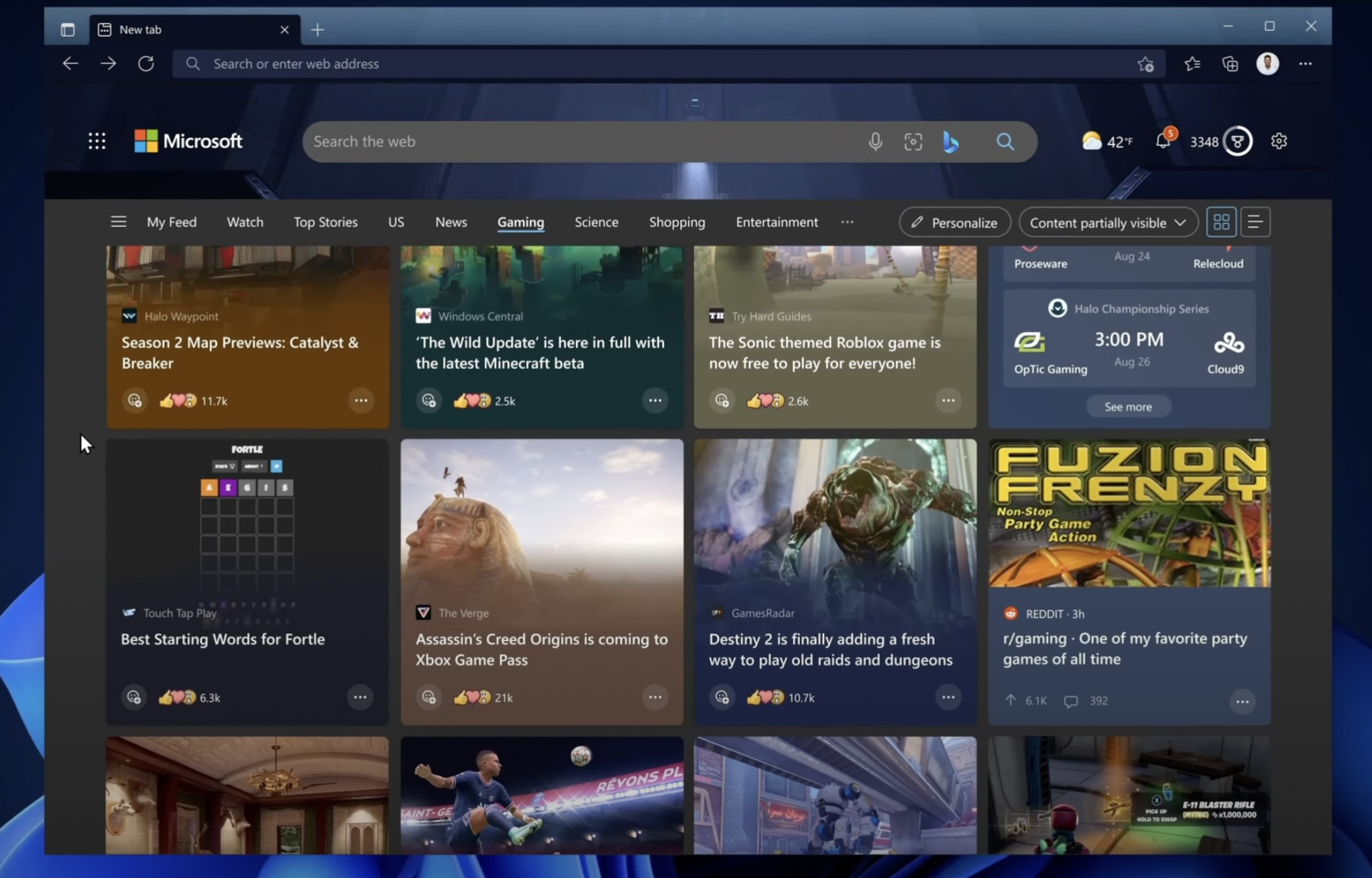The image size is (1372, 878).
Task: Open Microsoft Rewards points 3348
Action: 1220,141
